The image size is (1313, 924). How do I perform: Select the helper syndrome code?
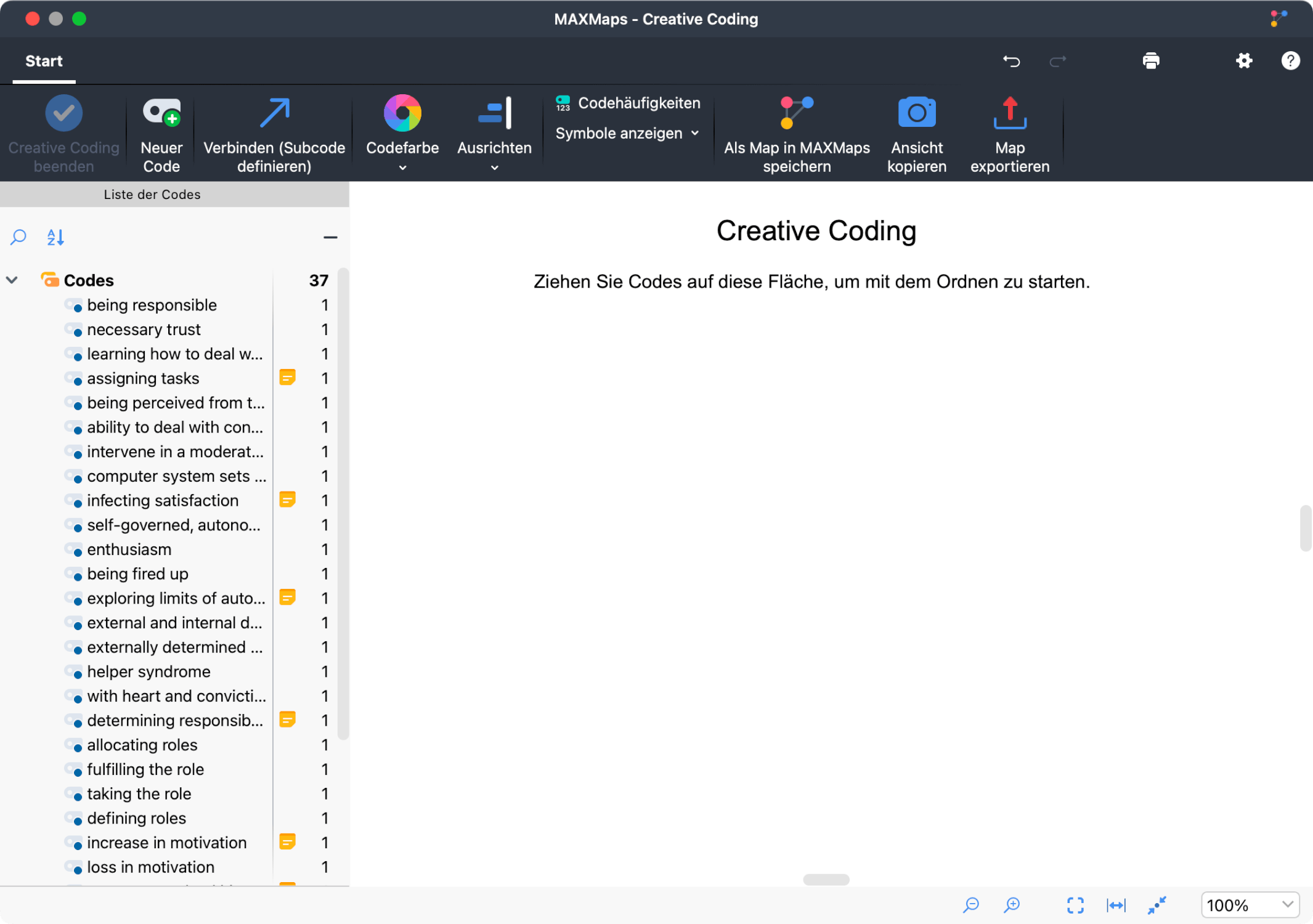pos(148,671)
